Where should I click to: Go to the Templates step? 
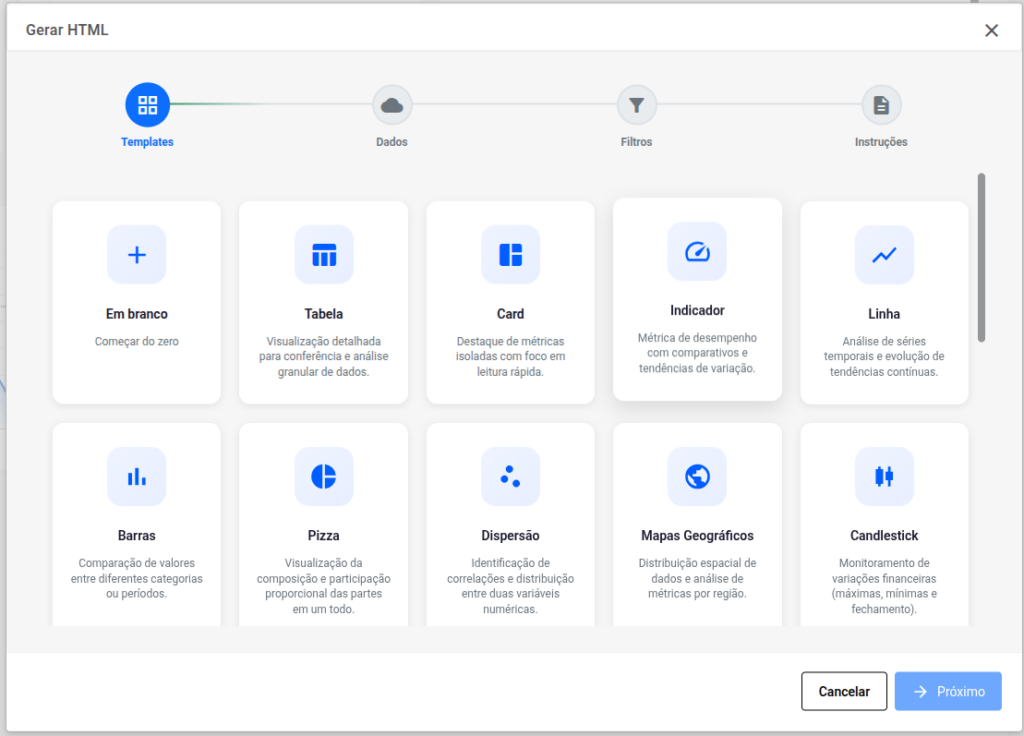point(147,105)
